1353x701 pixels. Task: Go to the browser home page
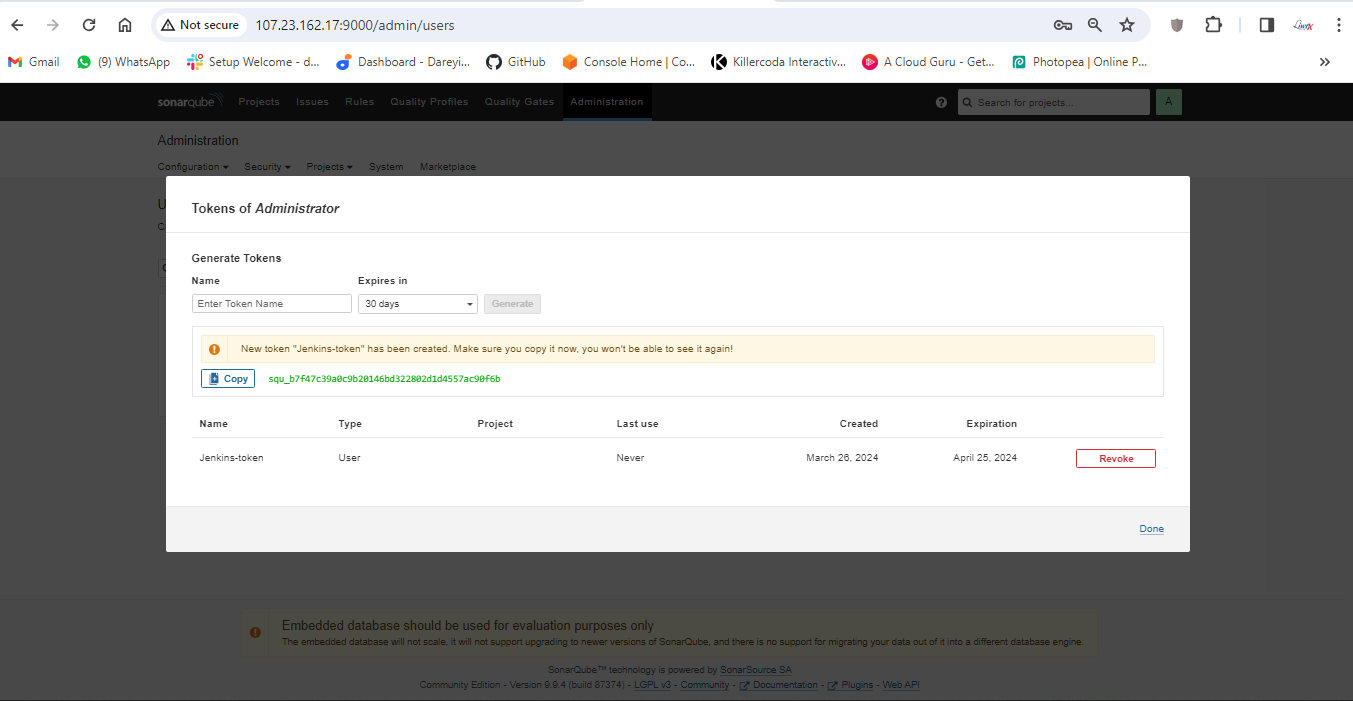click(x=124, y=25)
